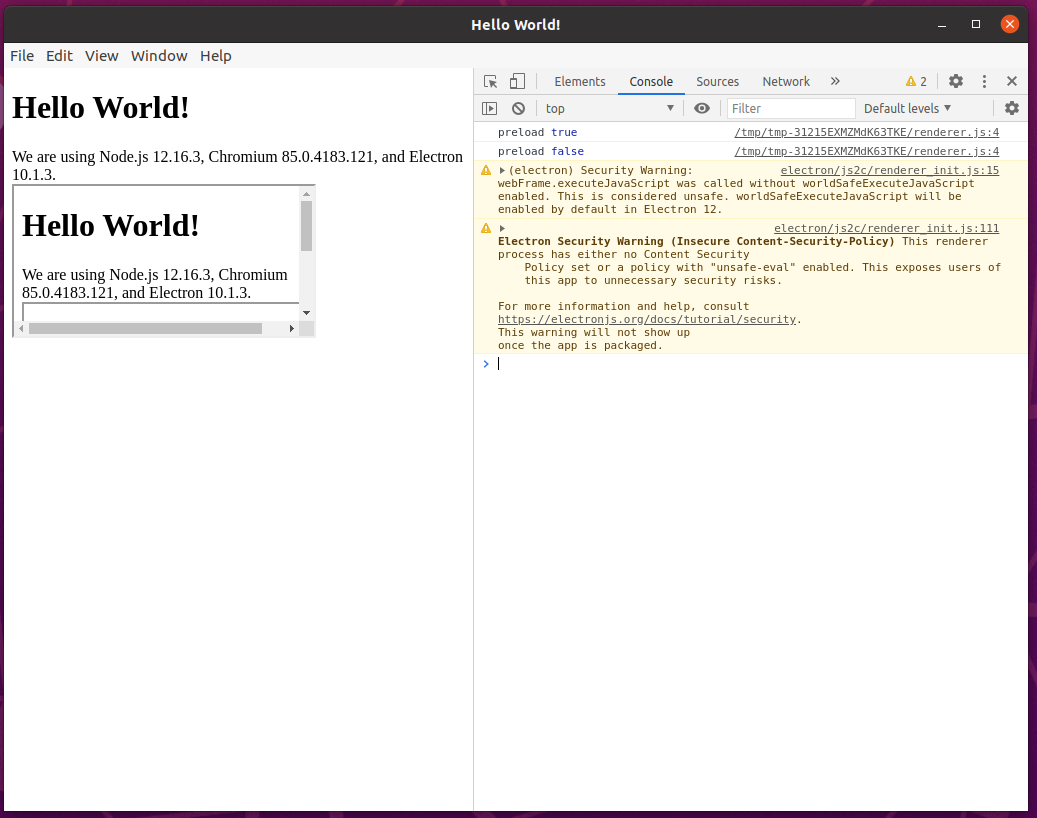Open the Default levels dropdown
Screen dimensions: 1037x818
click(x=905, y=108)
